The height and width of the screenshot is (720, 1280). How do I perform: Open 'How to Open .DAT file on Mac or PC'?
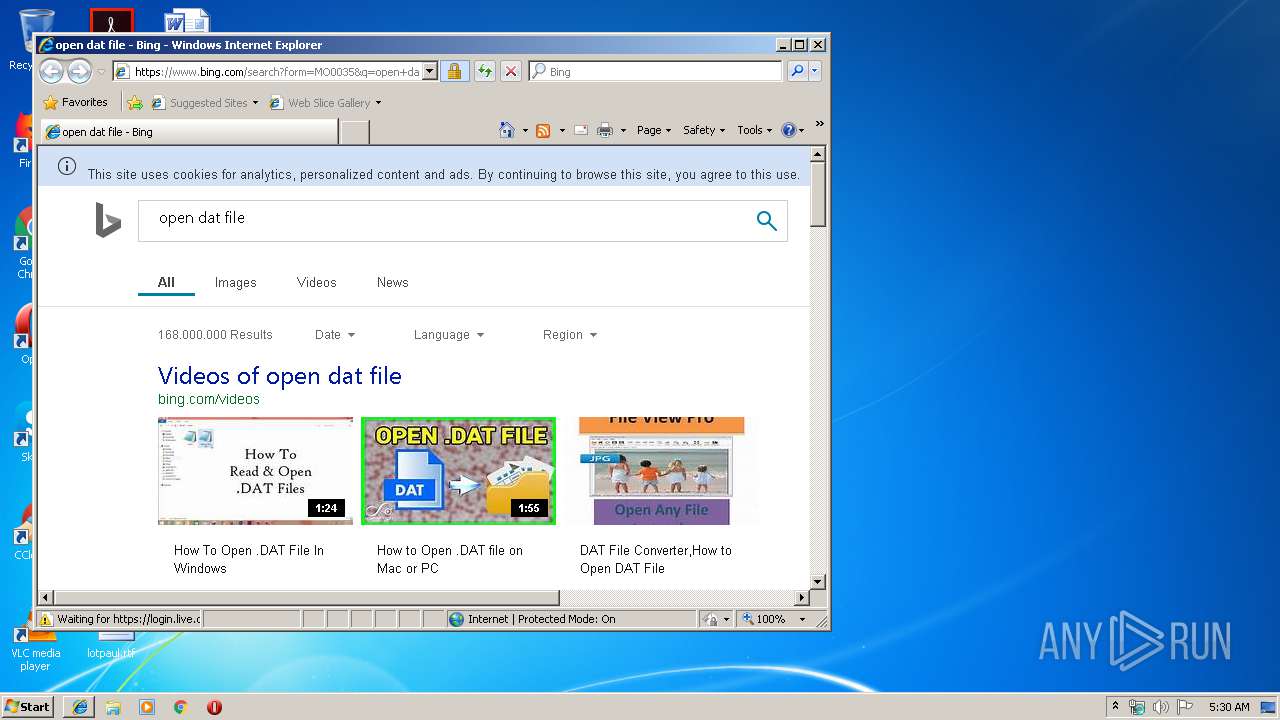(450, 559)
